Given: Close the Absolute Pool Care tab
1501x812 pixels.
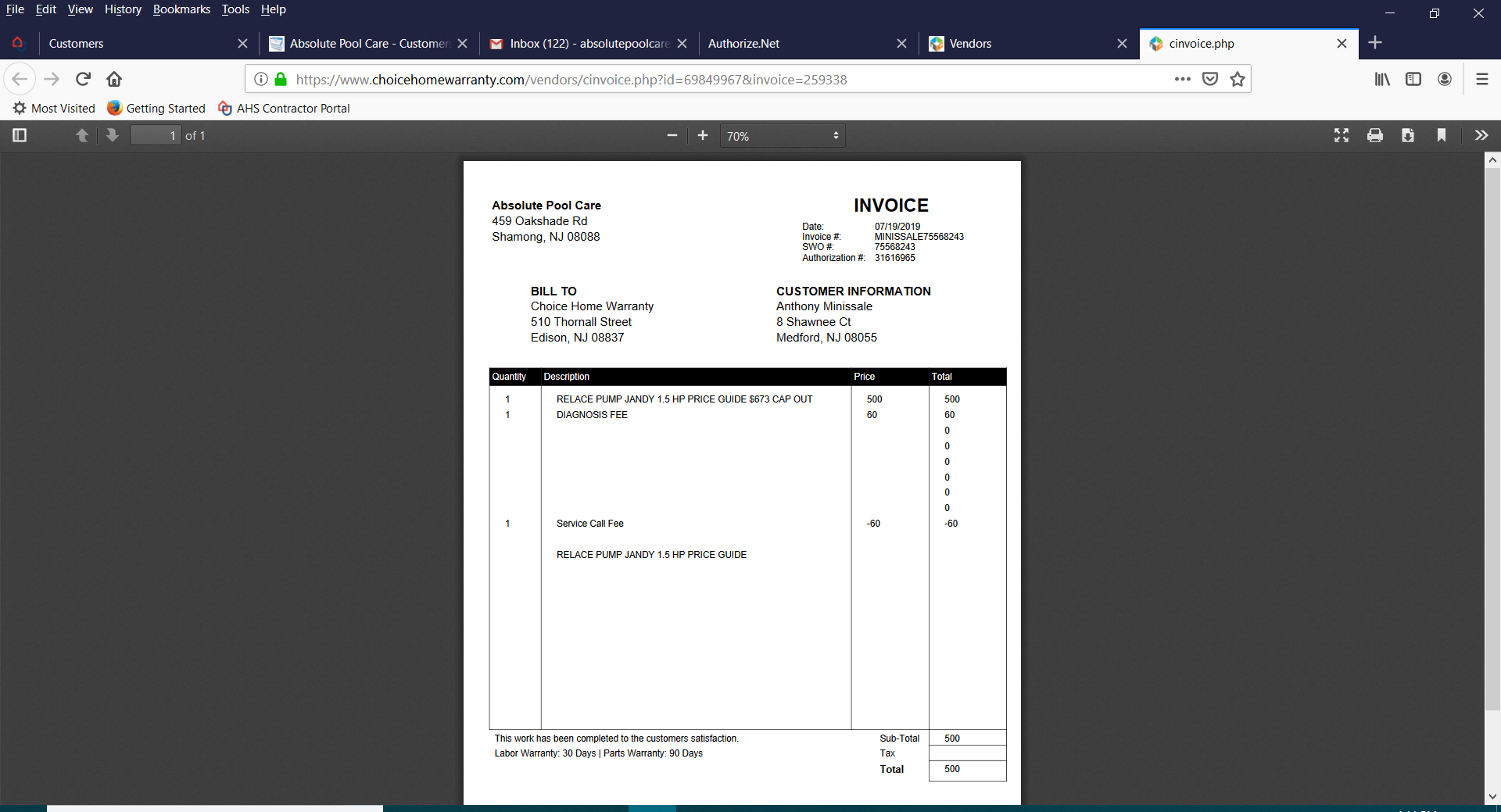Looking at the screenshot, I should [x=462, y=44].
